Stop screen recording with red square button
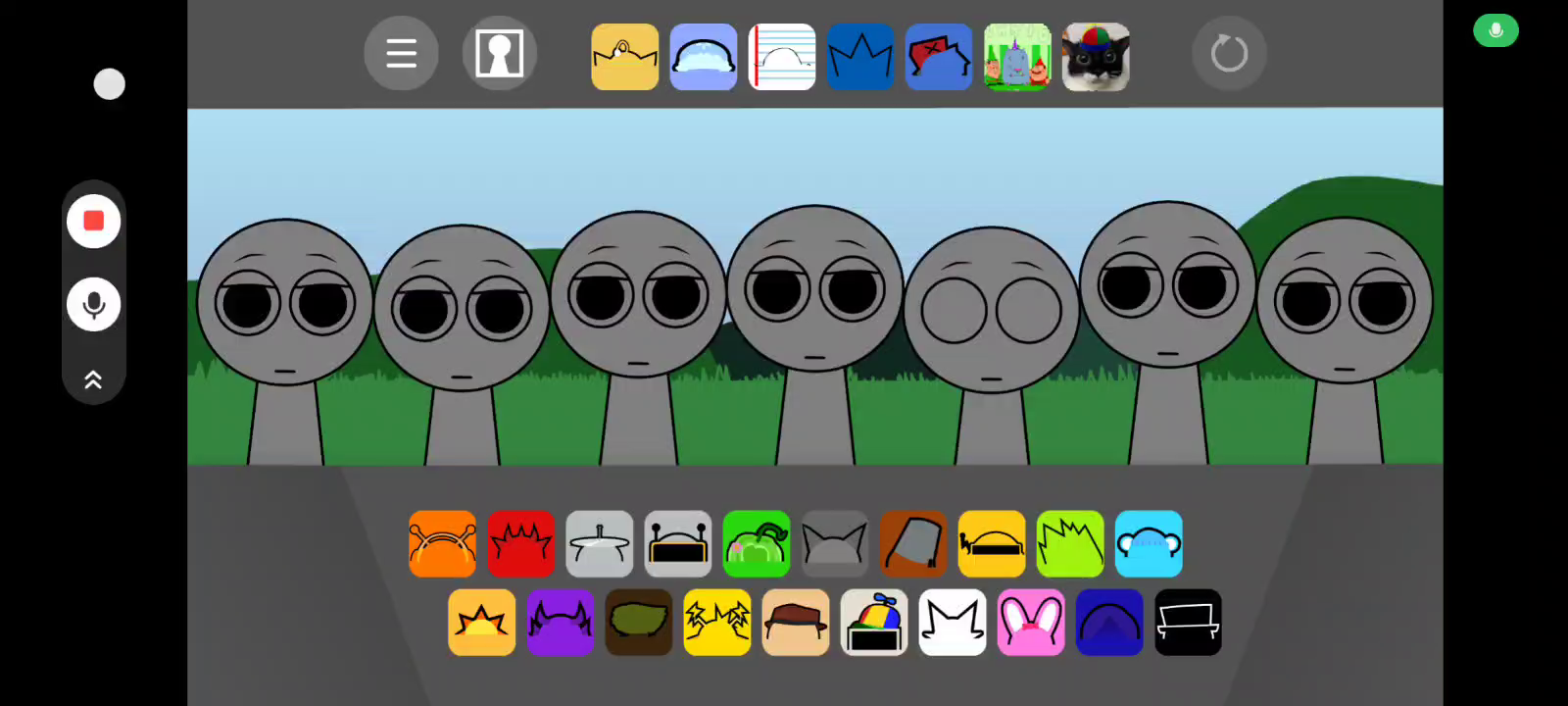This screenshot has height=706, width=1568. [94, 222]
